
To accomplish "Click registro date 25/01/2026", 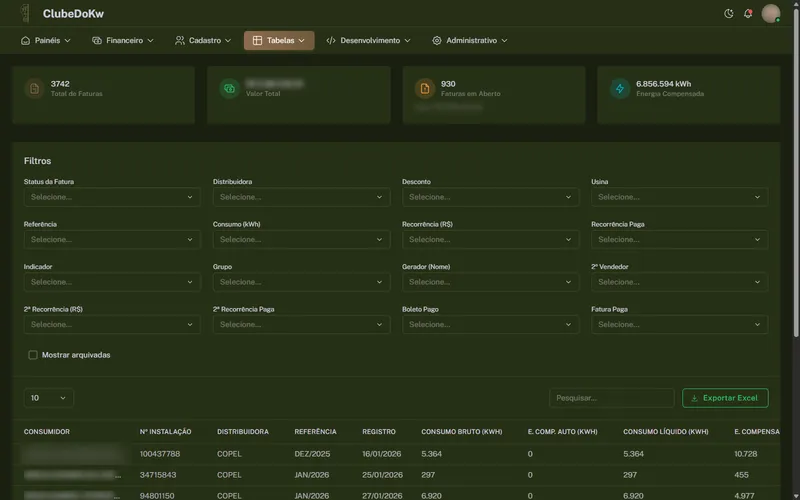I will tap(383, 475).
